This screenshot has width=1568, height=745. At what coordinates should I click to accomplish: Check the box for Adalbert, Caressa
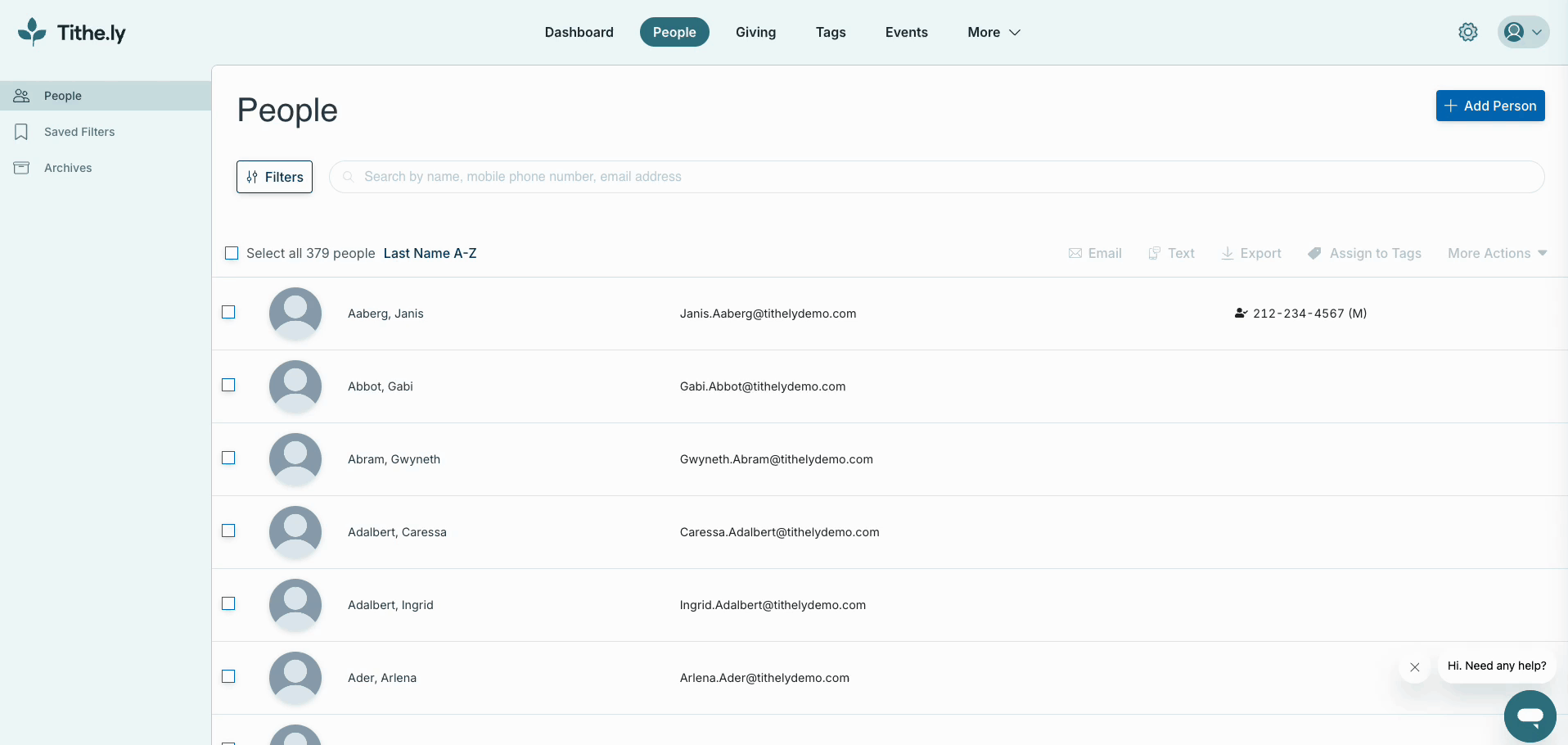228,531
